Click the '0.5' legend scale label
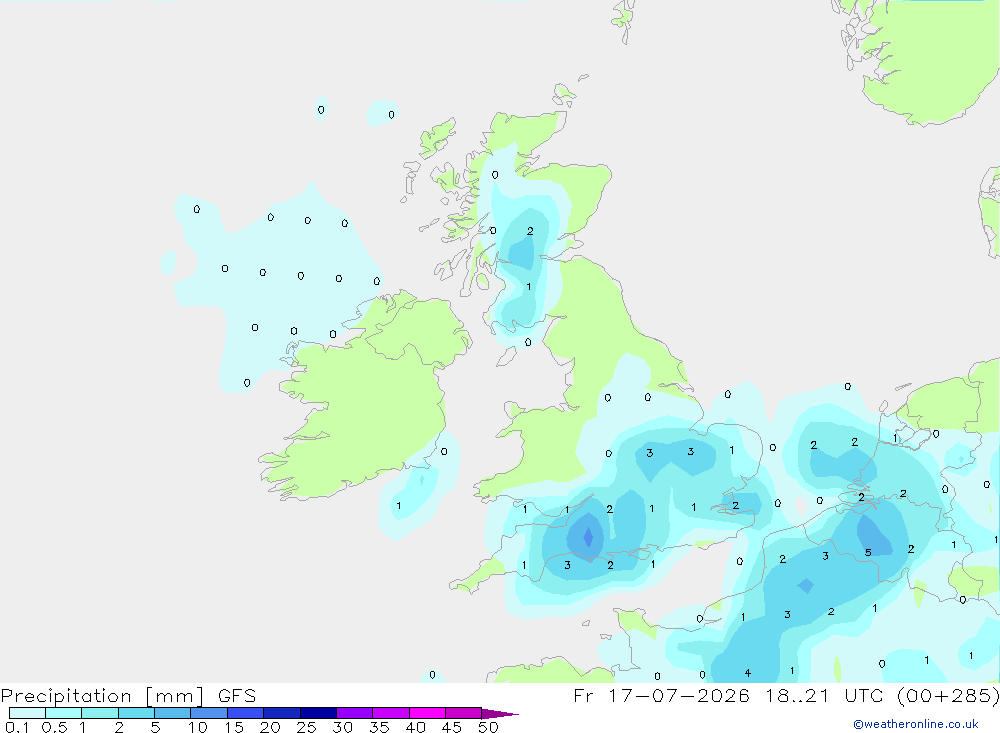Screen dimensions: 1000x733 click(54, 727)
